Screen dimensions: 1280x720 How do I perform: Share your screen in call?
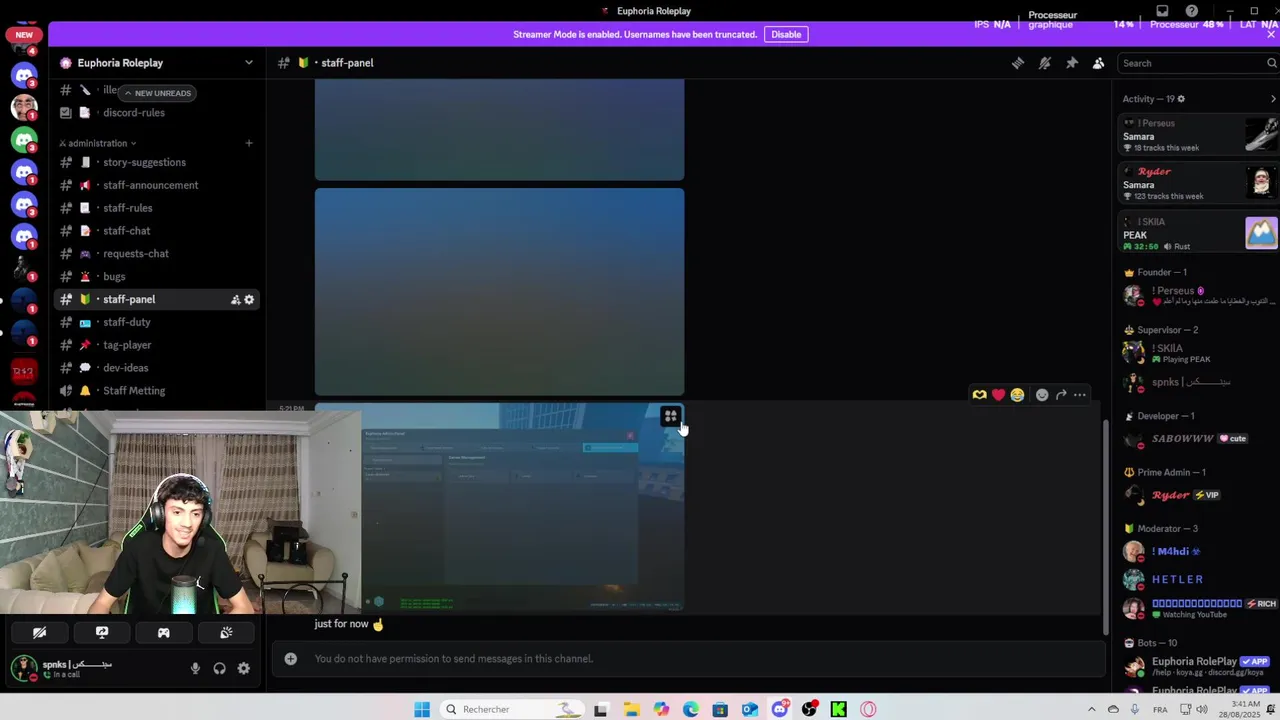(x=102, y=633)
